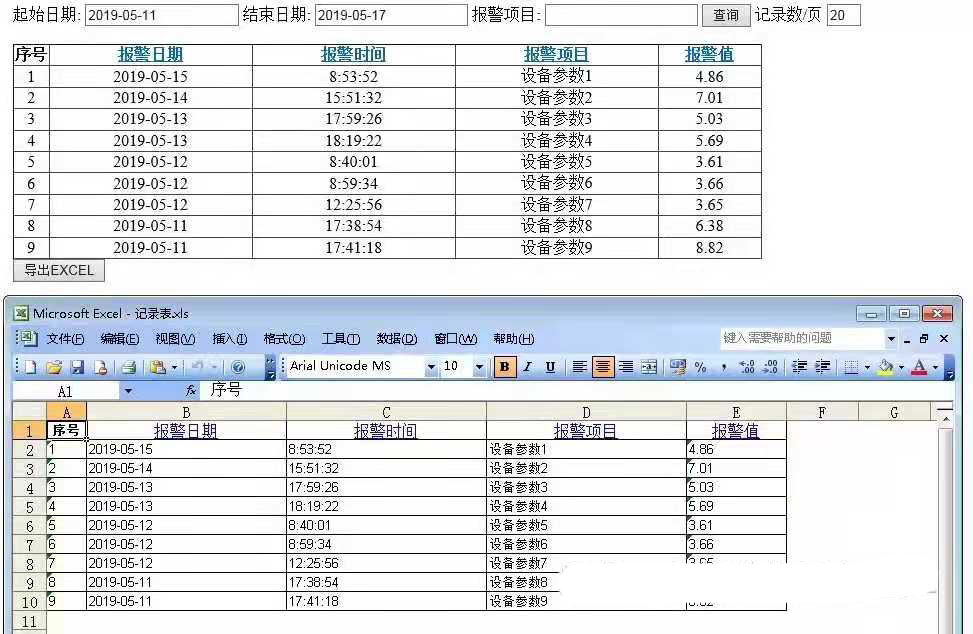Open the Fill Color palette dropdown arrow

point(901,367)
